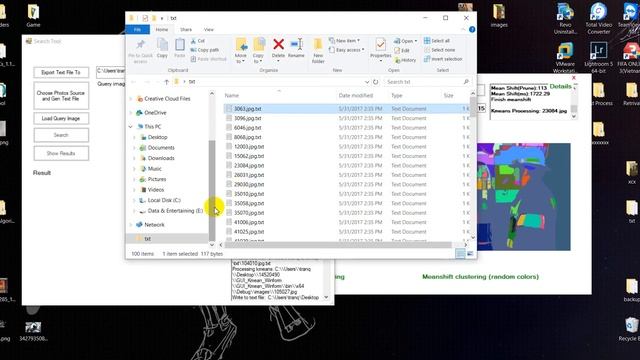Click Edit in Open group
Screen dimensions: 640x360
pyautogui.click(x=402, y=51)
